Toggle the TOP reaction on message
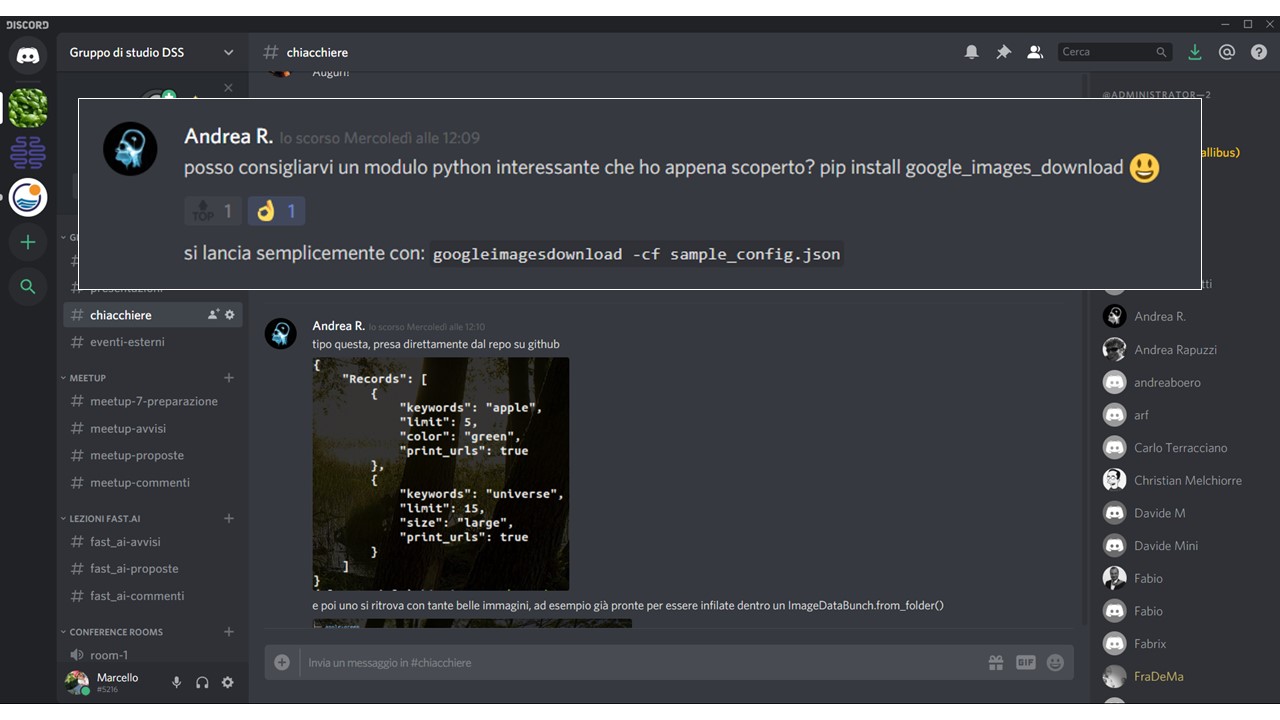 pyautogui.click(x=213, y=211)
